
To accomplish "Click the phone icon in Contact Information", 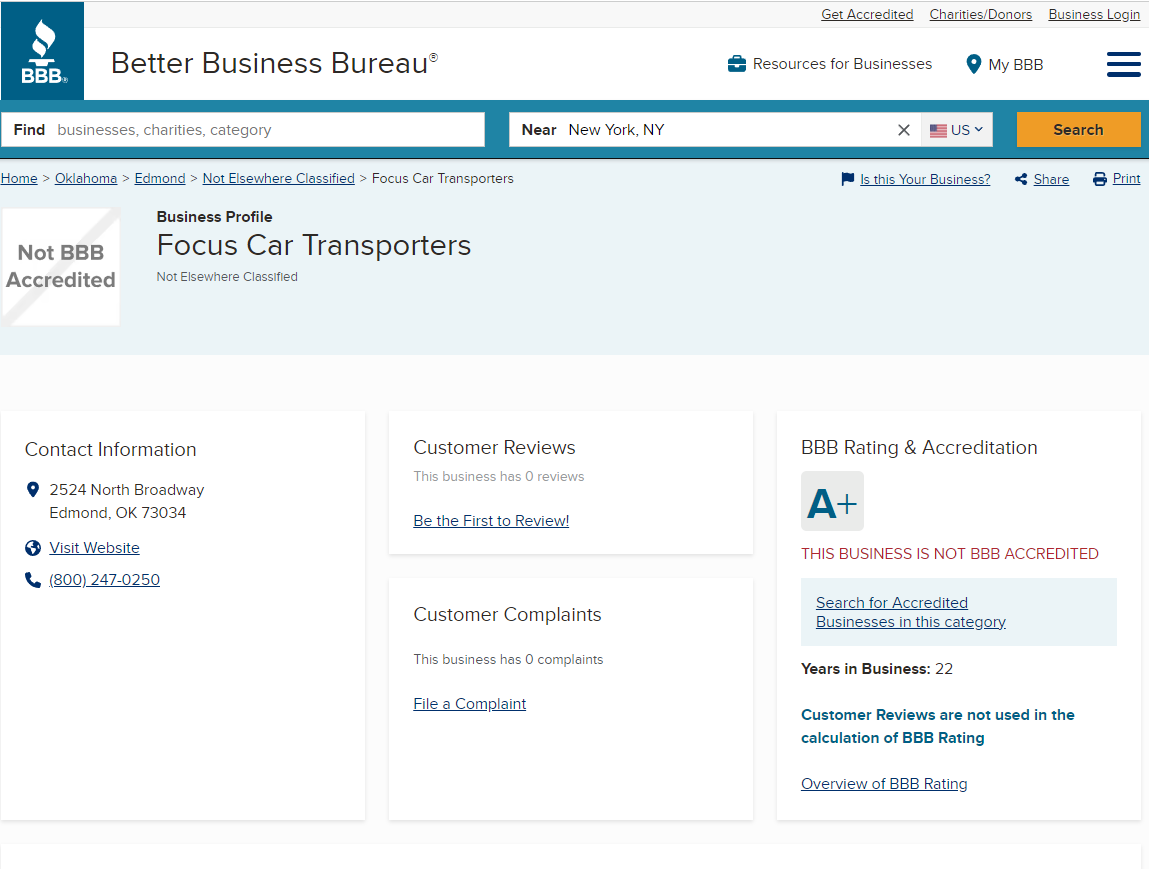I will click(x=33, y=580).
